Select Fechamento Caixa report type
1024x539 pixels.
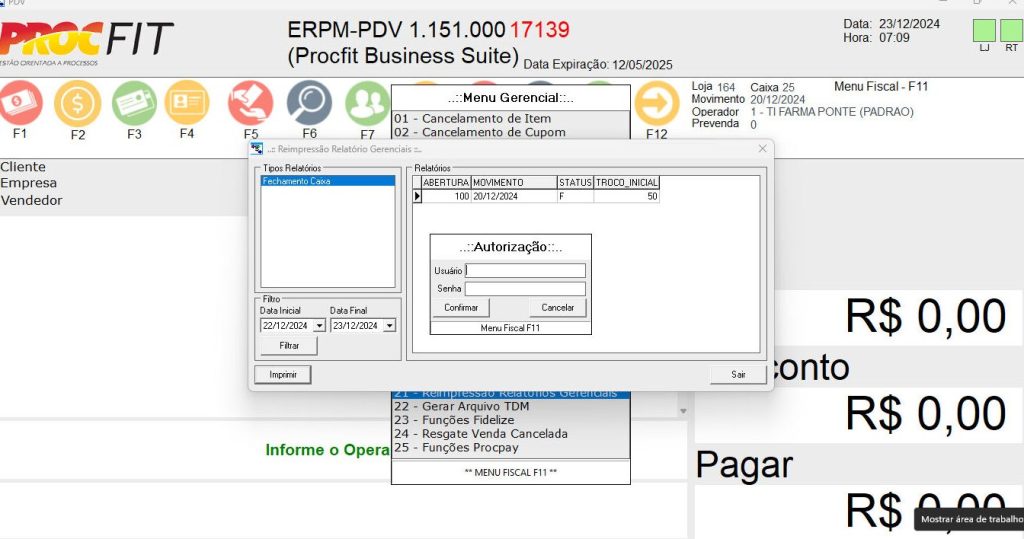point(328,181)
